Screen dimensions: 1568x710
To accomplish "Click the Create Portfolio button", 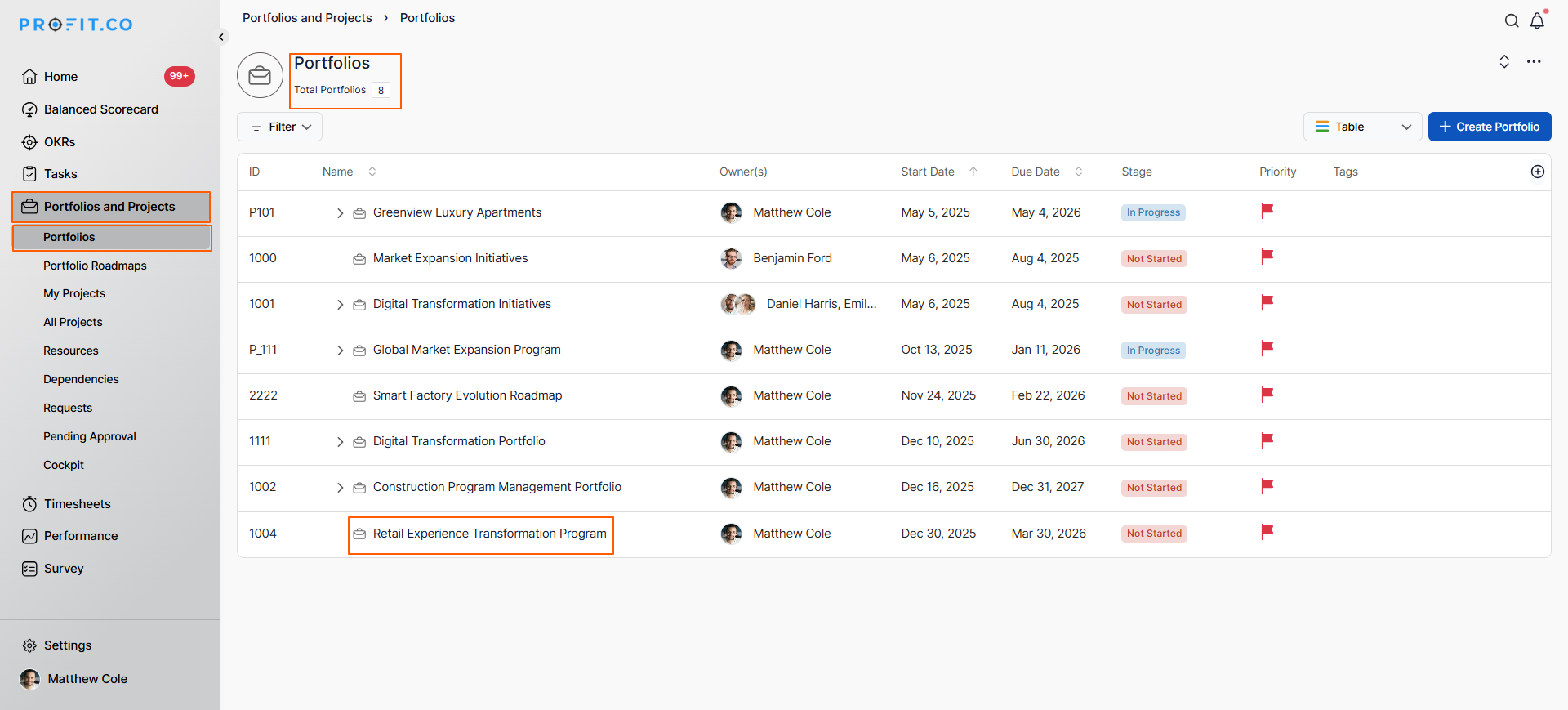I will pos(1489,127).
